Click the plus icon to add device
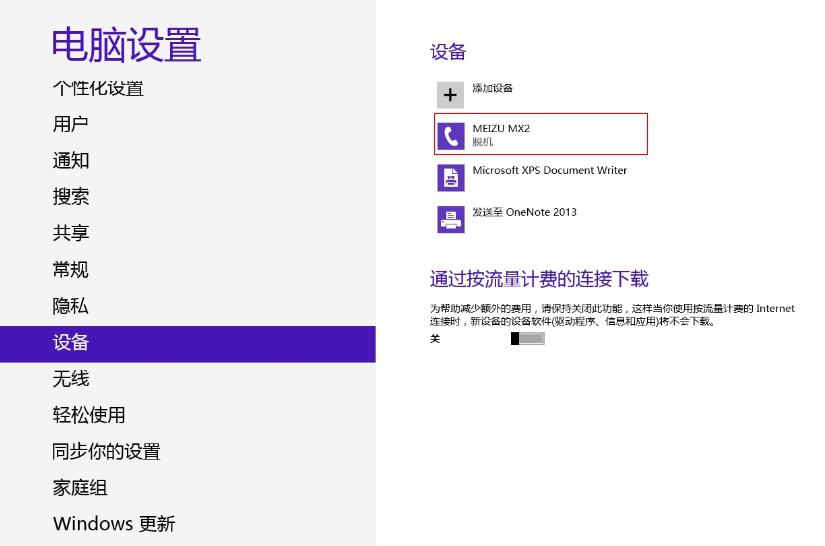This screenshot has height=546, width=825. 450,95
